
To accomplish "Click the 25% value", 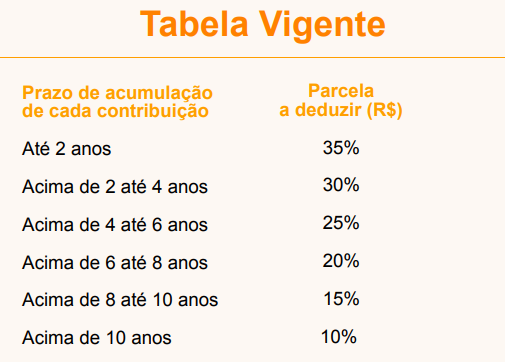I will pos(341,223).
